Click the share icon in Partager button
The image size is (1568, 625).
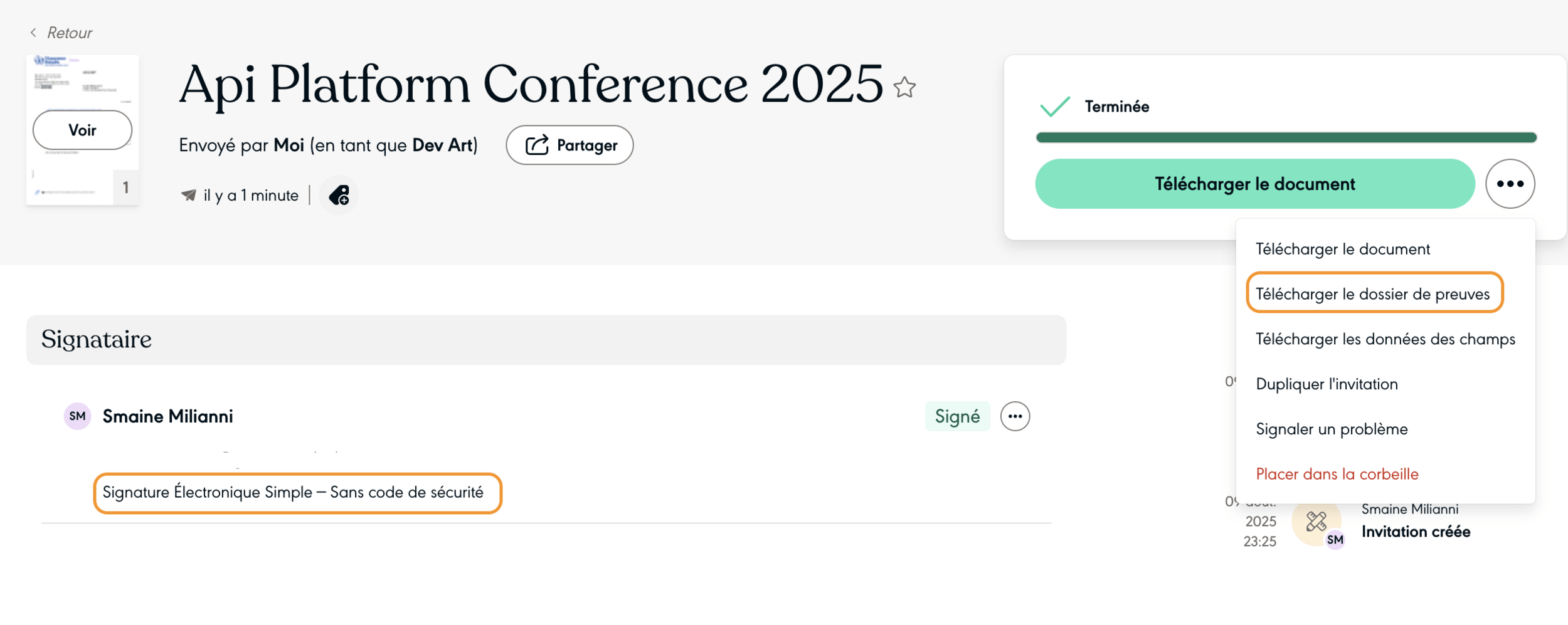(537, 145)
